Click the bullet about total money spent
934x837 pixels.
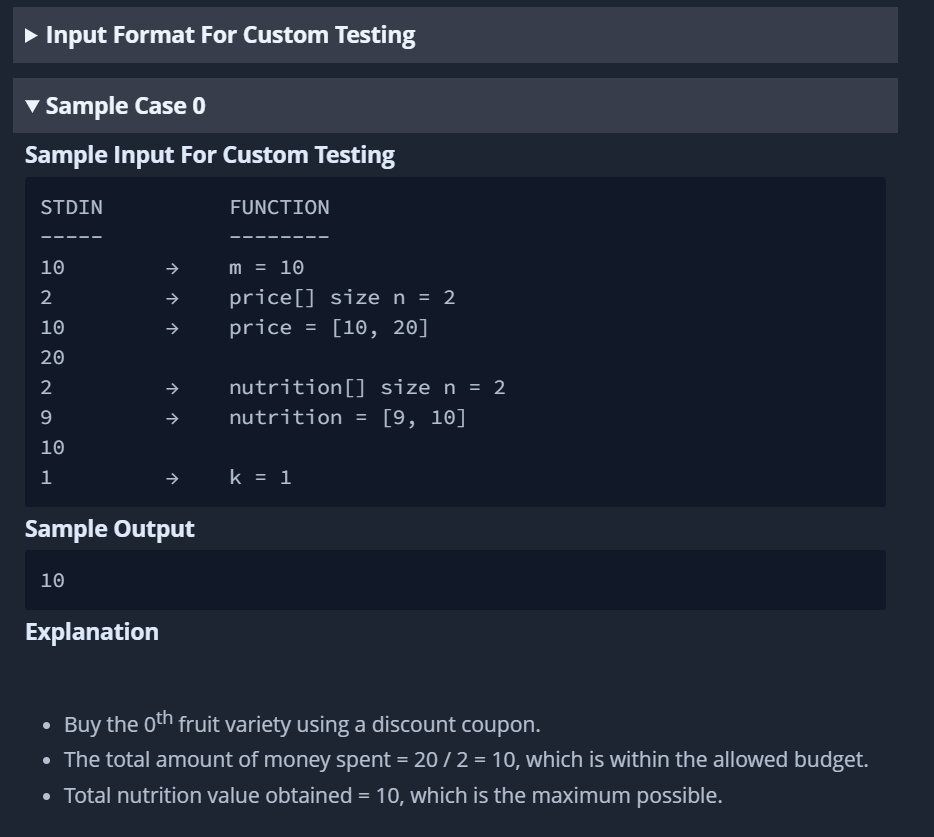click(x=466, y=760)
